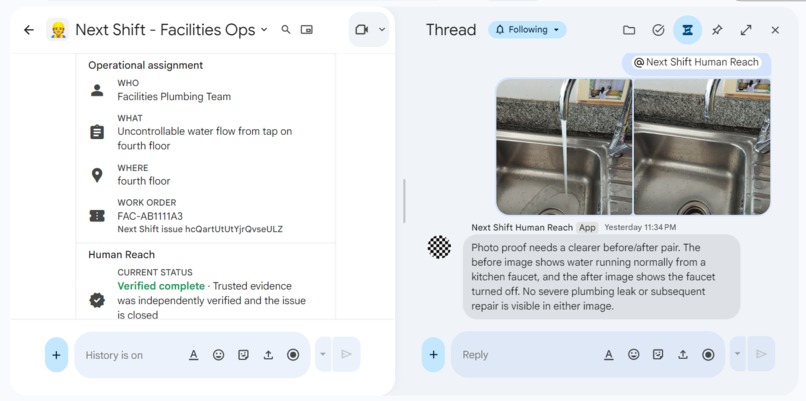Click work order FAC-AB1111A3
Screen dimensions: 806x401
[150, 216]
